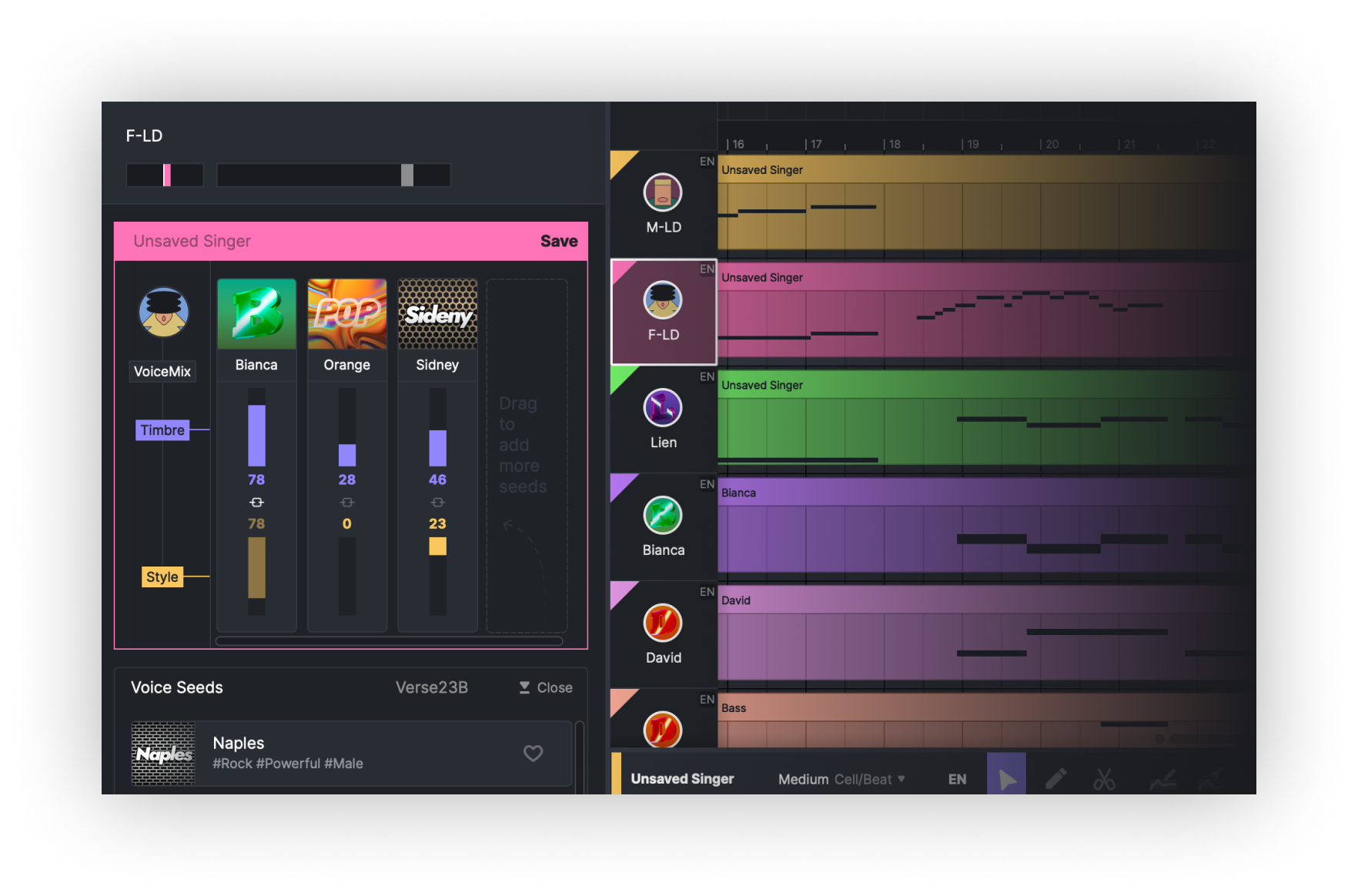Click the EN language button in bottom toolbar
The width and height of the screenshot is (1358, 896).
[957, 779]
